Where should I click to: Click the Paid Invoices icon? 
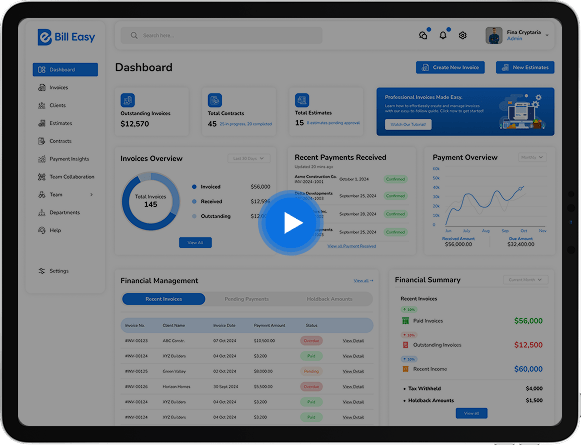pyautogui.click(x=405, y=321)
